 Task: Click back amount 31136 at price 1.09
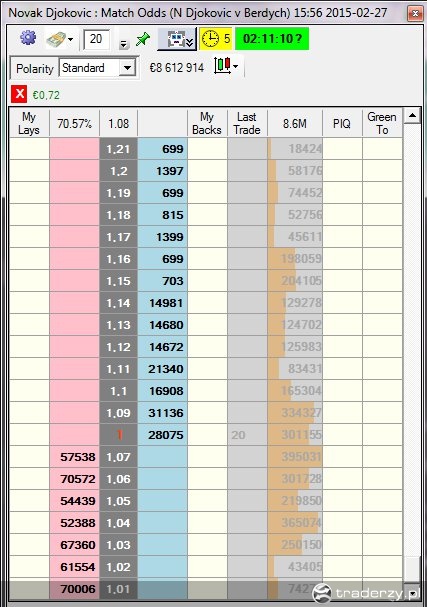pyautogui.click(x=163, y=413)
